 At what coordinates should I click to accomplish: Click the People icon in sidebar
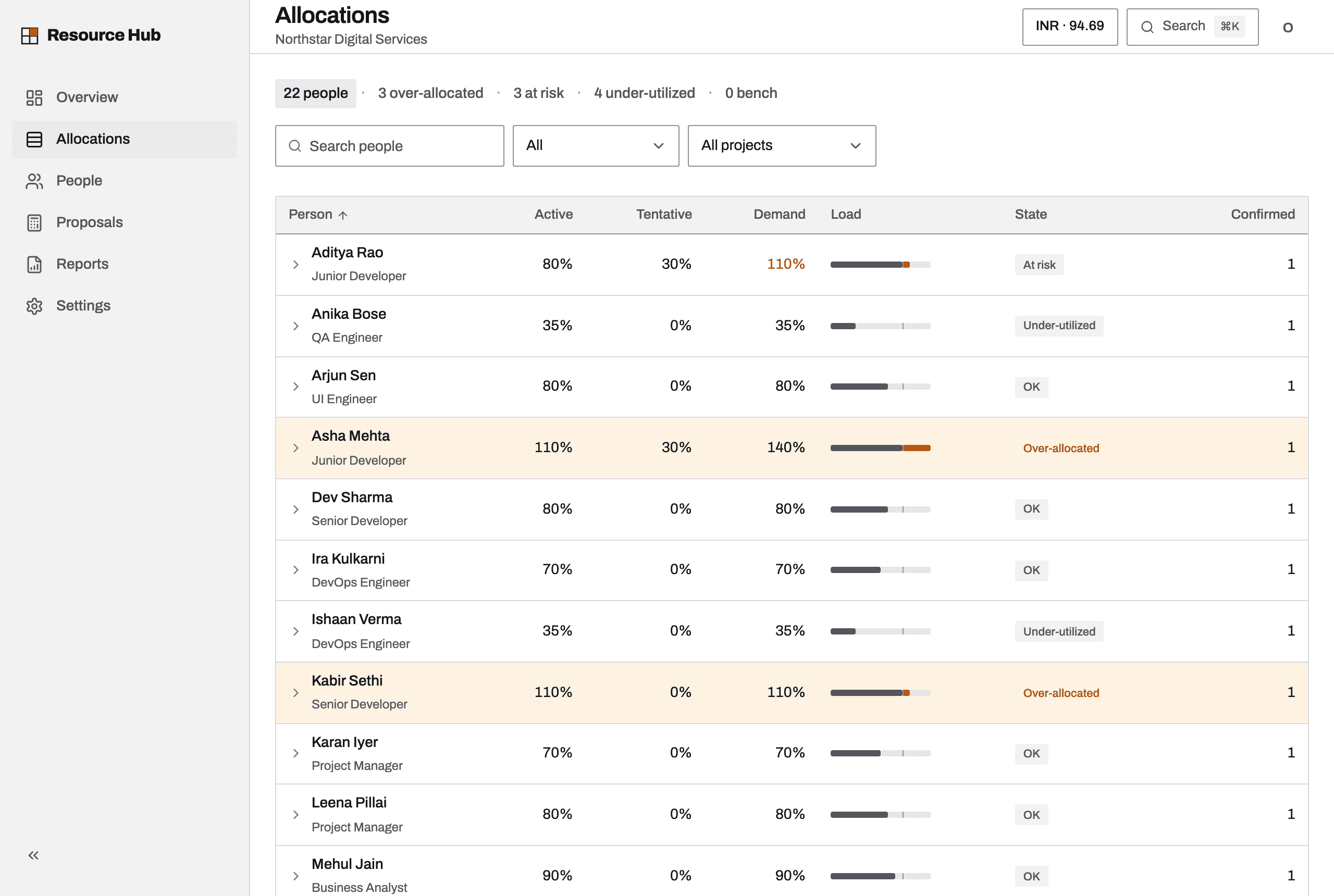[34, 181]
